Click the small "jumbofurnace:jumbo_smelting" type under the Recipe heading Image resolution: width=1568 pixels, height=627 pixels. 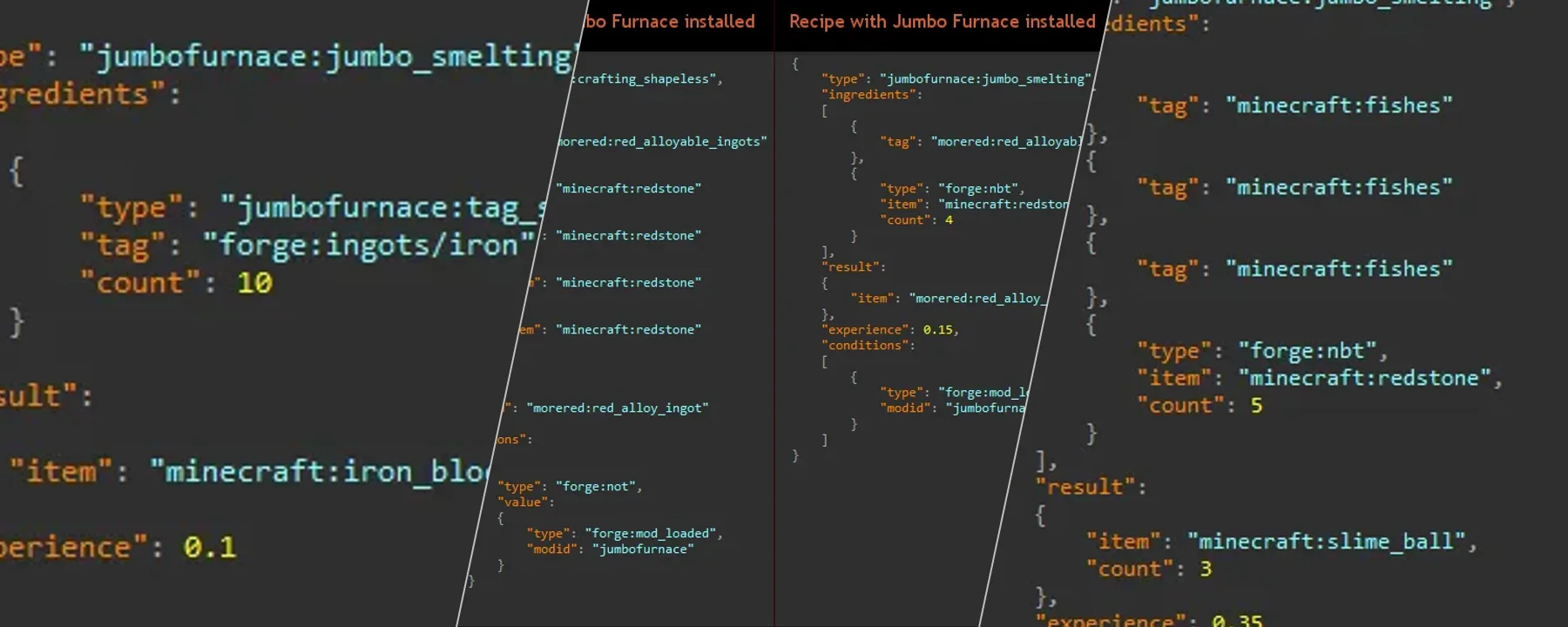coord(985,78)
